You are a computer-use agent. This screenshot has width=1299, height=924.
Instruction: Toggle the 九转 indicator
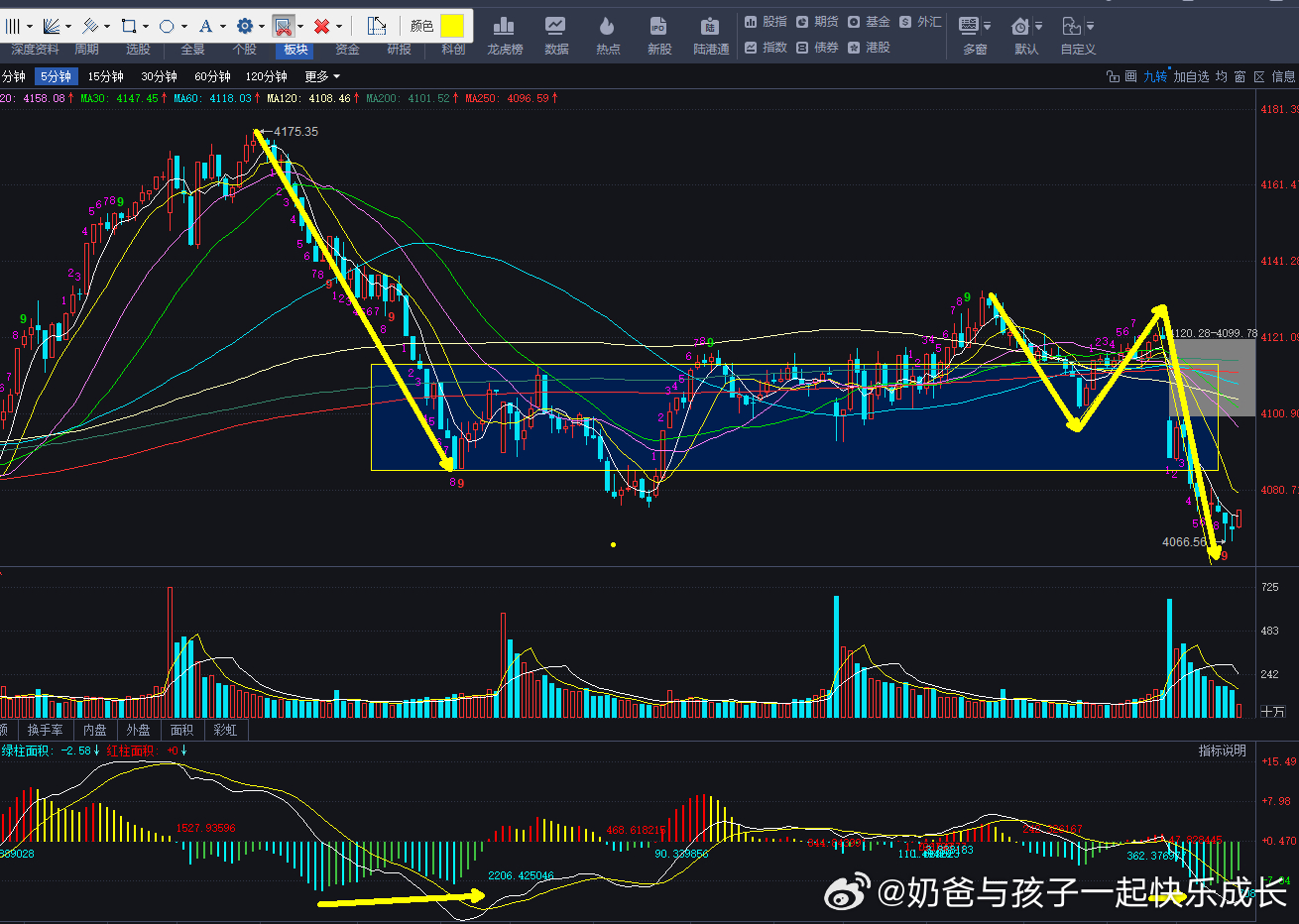[1155, 76]
